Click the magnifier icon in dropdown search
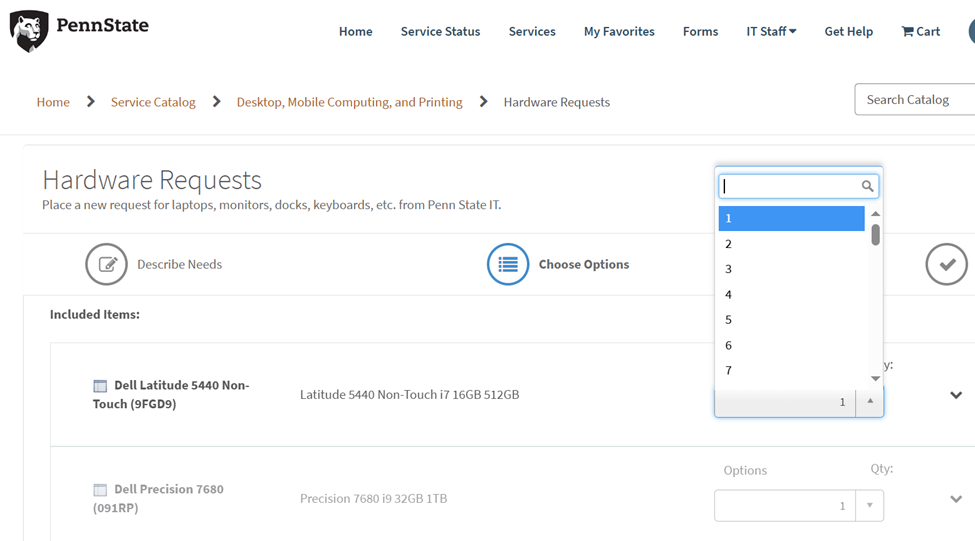Screen dimensions: 975x541 (x=867, y=186)
